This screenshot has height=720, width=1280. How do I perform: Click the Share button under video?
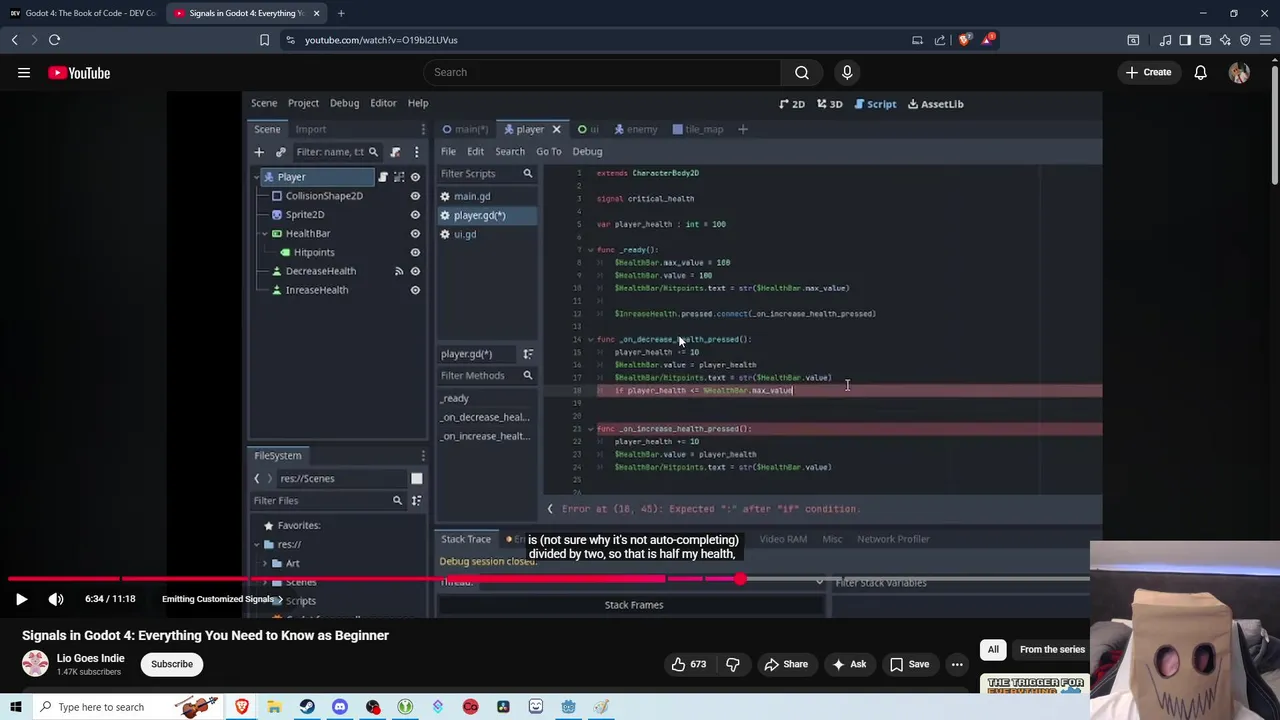[786, 664]
